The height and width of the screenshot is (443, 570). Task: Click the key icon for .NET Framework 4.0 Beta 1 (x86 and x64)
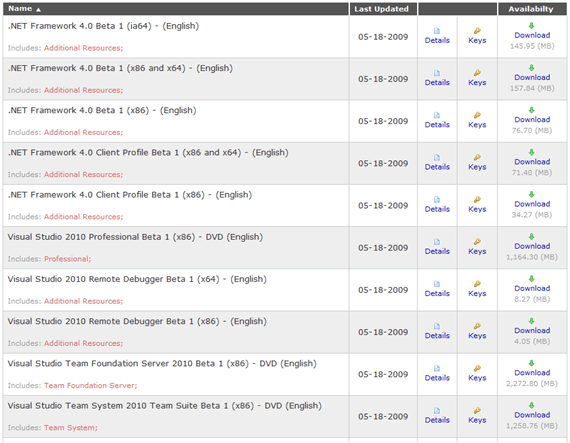[x=477, y=73]
